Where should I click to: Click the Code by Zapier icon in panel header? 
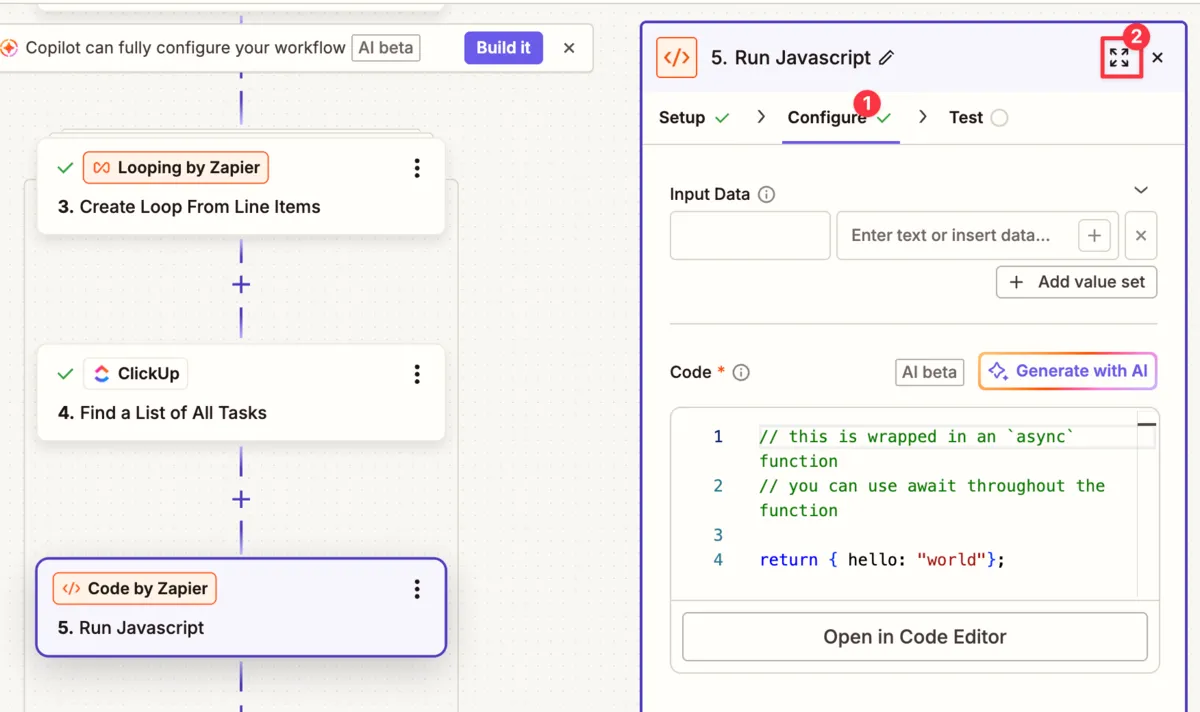point(676,57)
